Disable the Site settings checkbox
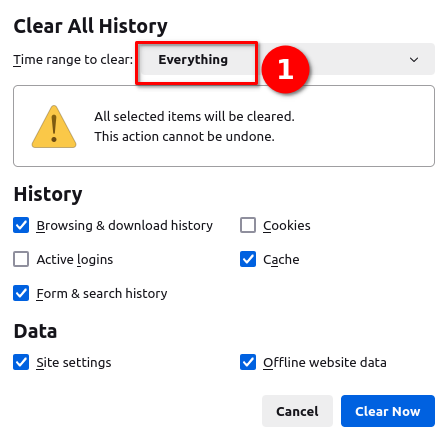This screenshot has height=439, width=446. 21,362
